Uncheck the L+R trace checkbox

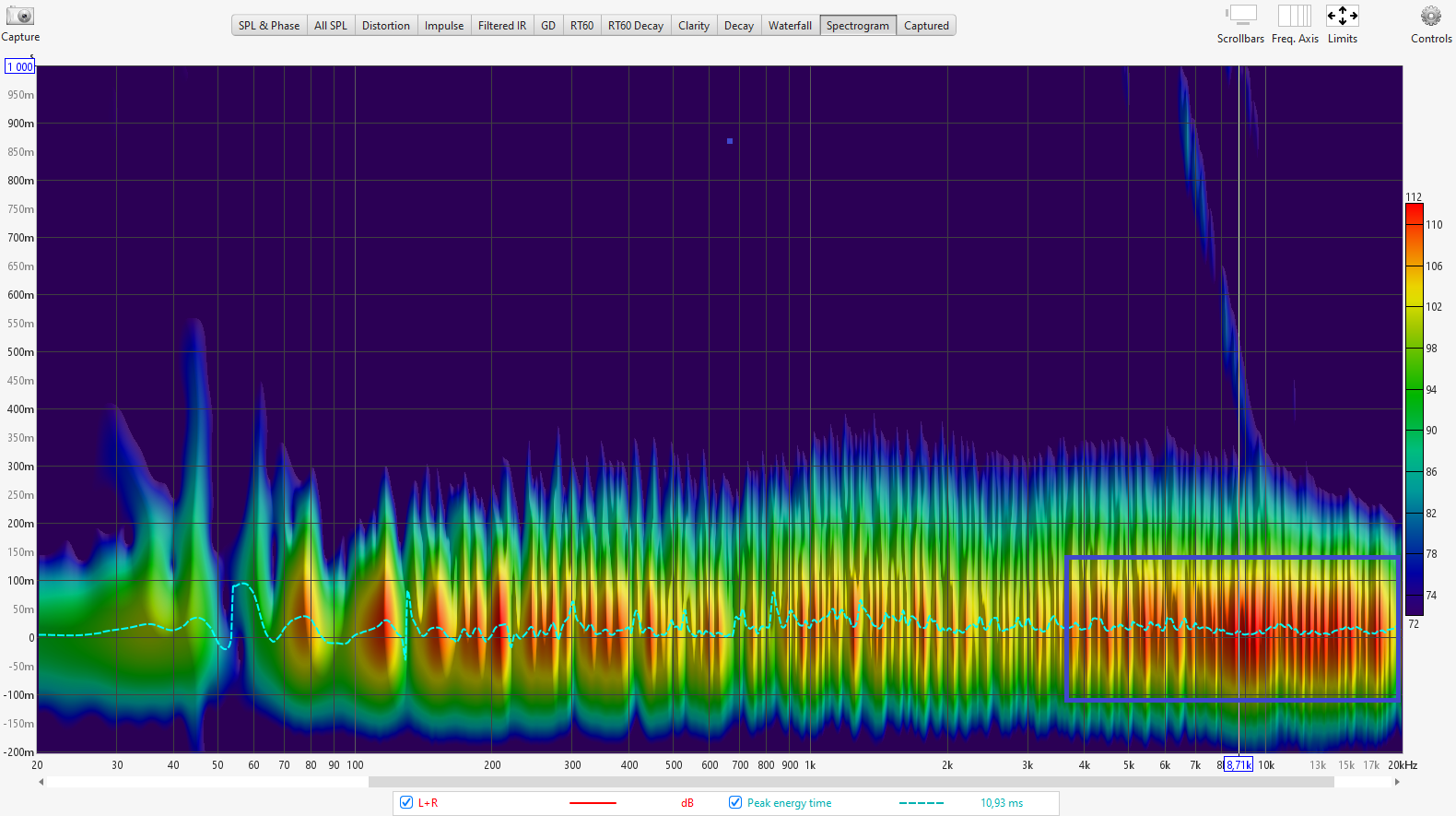tap(406, 803)
